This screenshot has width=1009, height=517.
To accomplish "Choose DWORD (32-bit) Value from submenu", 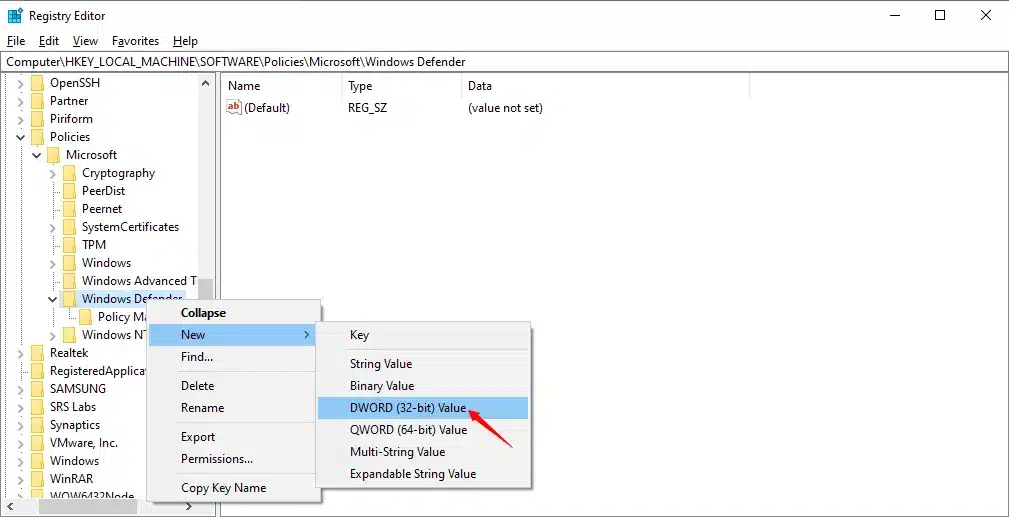I will pyautogui.click(x=408, y=408).
